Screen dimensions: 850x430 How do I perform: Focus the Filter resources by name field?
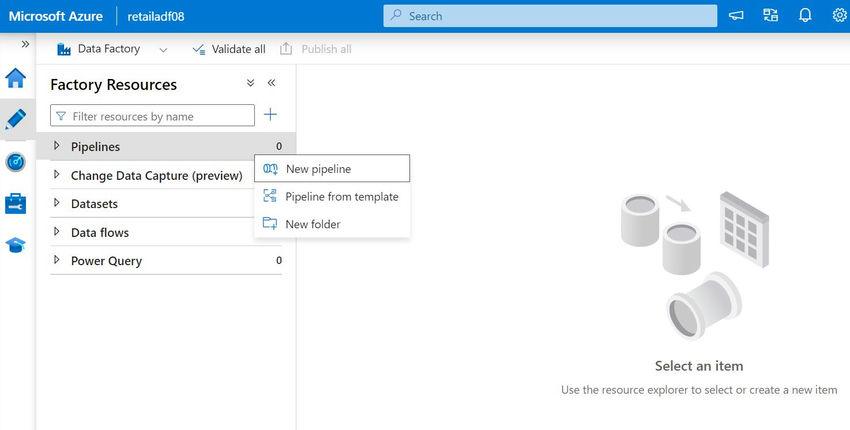pyautogui.click(x=152, y=115)
